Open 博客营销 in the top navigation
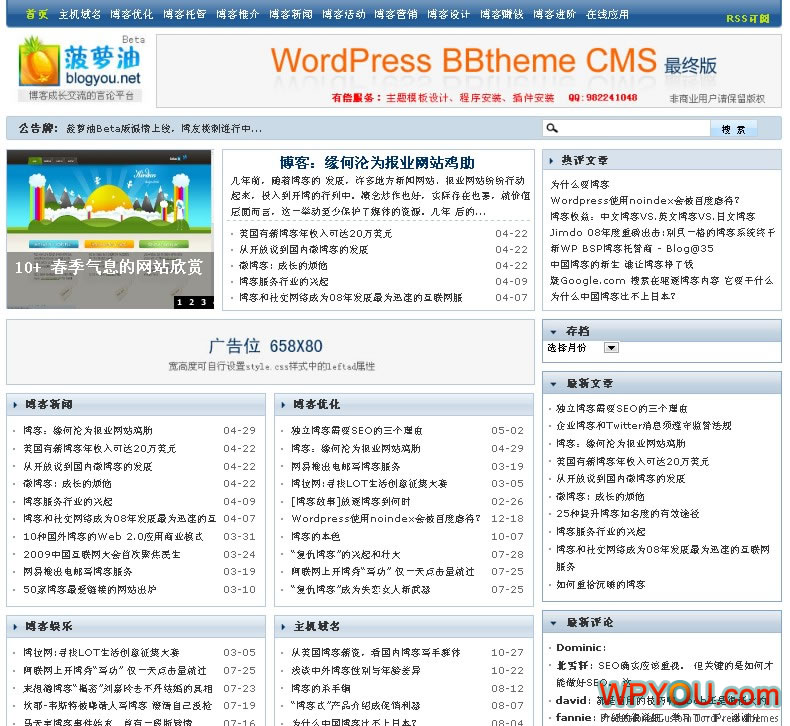Image resolution: width=790 pixels, height=726 pixels. (x=396, y=14)
